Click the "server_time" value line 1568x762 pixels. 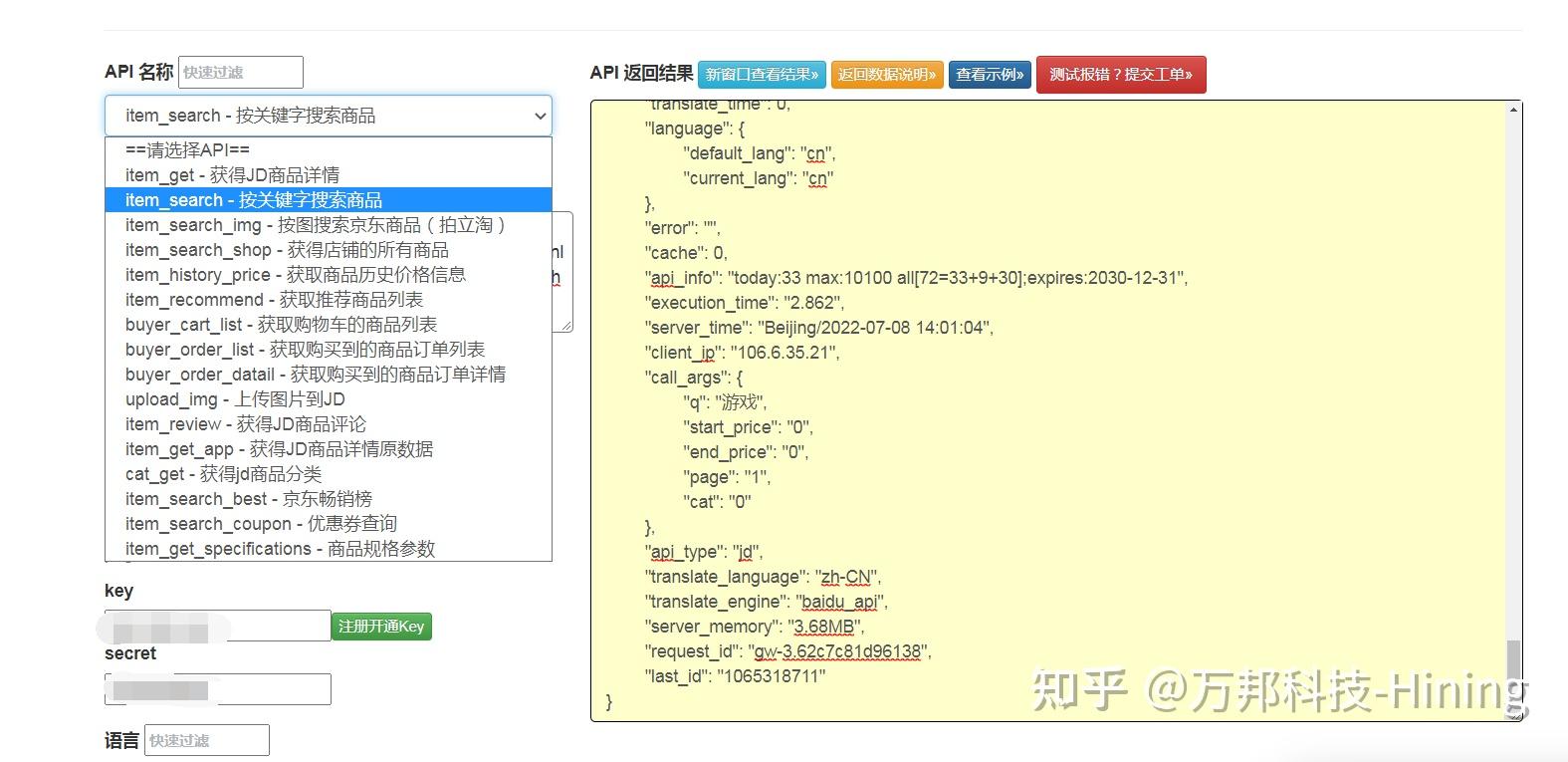click(818, 328)
